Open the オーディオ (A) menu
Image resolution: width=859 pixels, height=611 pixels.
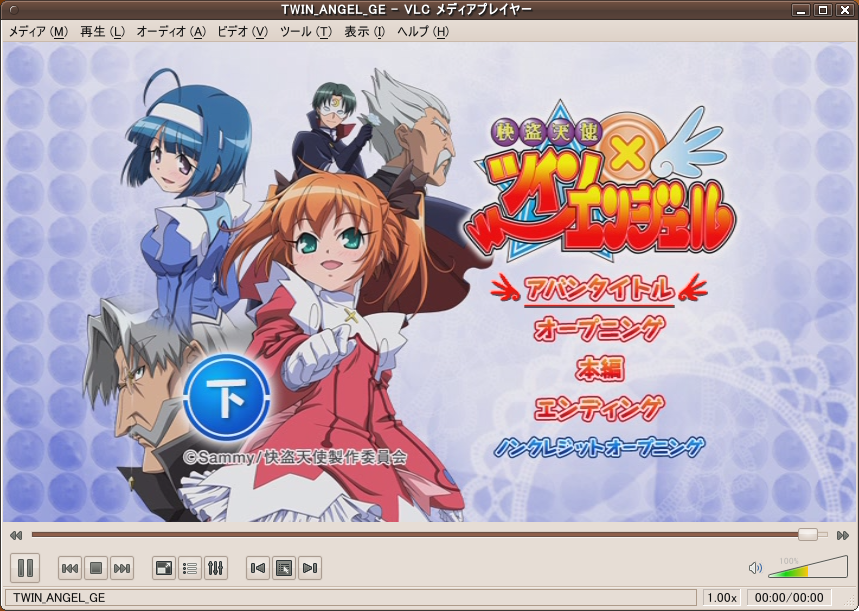171,32
